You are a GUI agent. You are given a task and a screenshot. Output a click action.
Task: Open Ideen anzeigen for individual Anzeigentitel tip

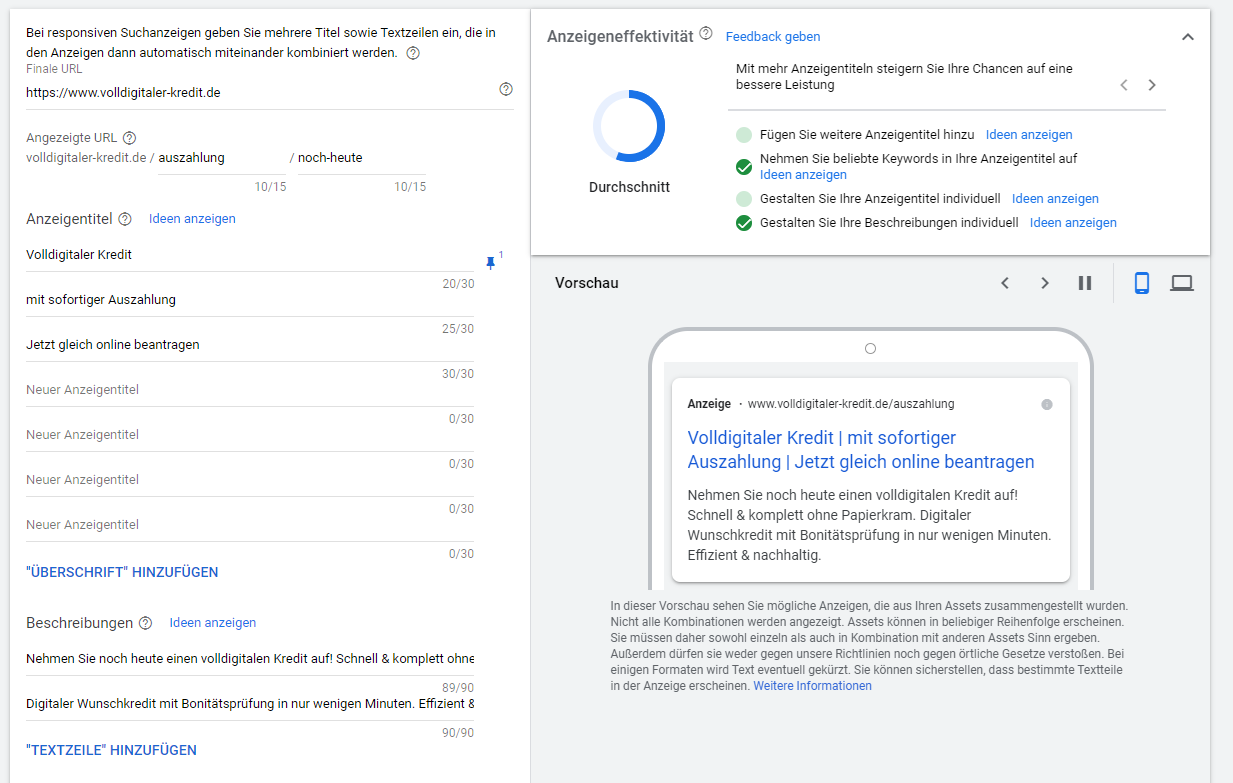click(x=1055, y=199)
